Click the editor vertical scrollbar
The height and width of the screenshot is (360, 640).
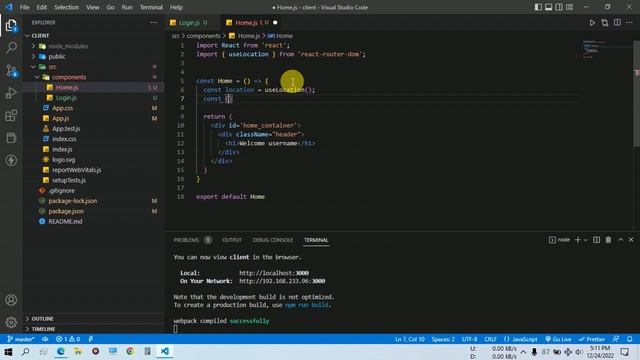pyautogui.click(x=636, y=93)
